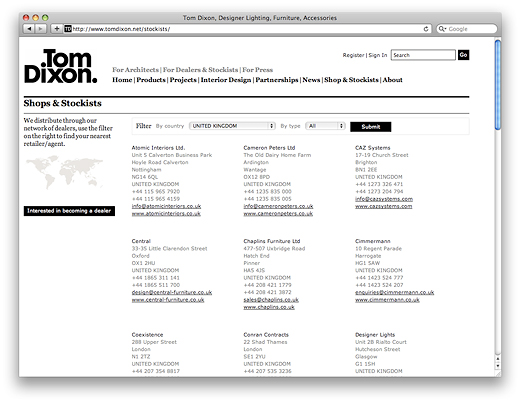
Task: Focus the Google search field in toolbar
Action: (467, 29)
